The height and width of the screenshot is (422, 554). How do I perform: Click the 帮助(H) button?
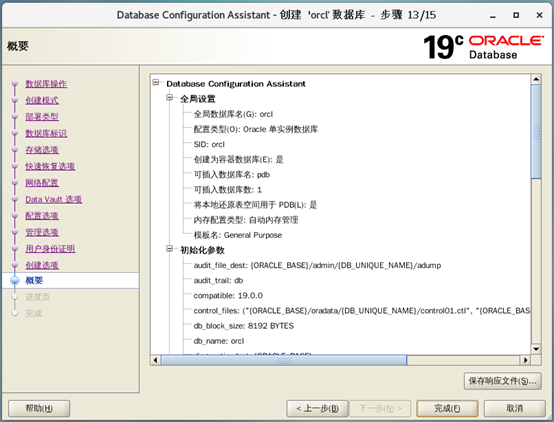pos(39,409)
